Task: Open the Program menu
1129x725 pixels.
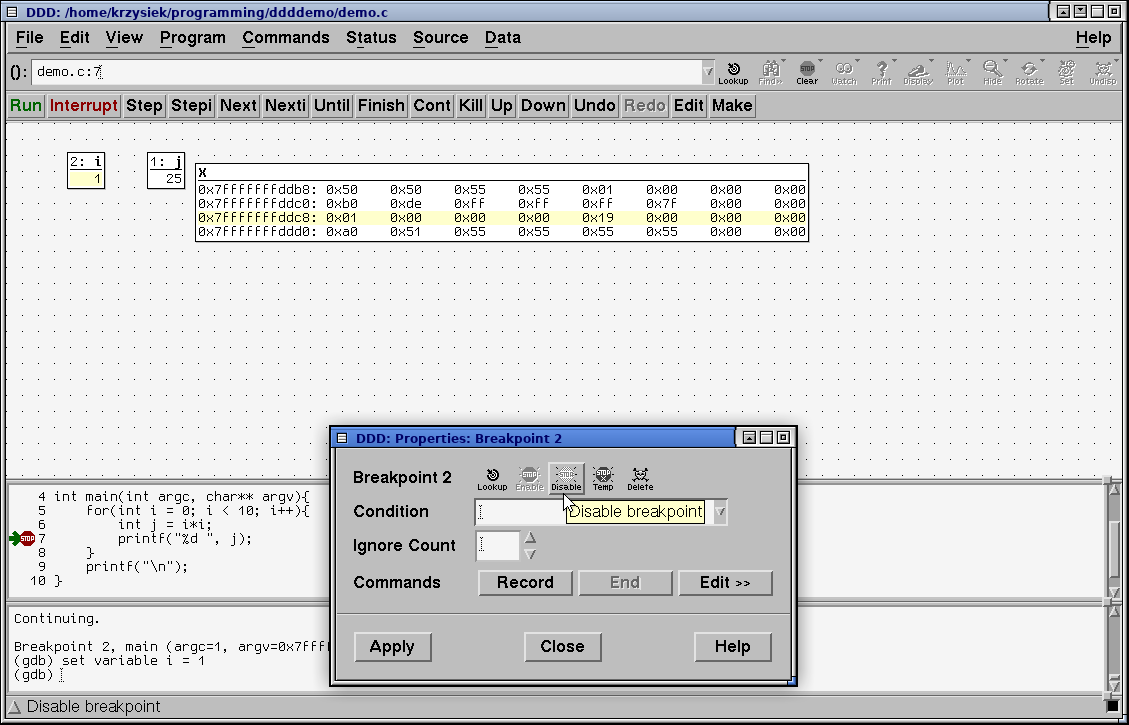Action: pyautogui.click(x=192, y=37)
